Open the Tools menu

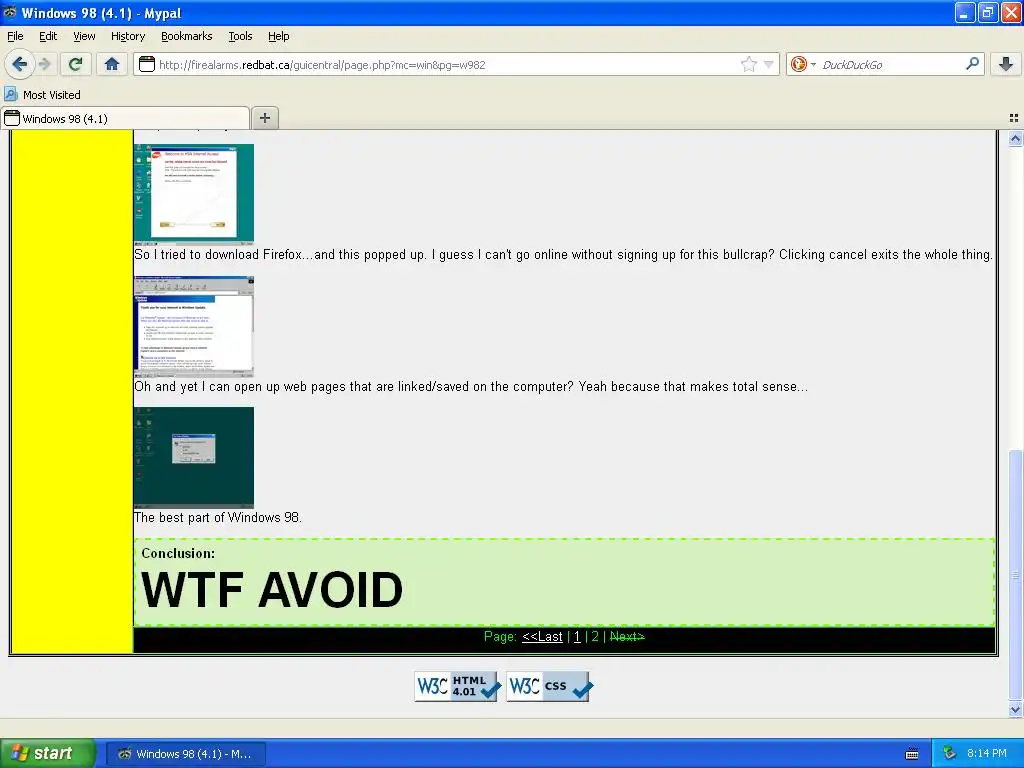click(240, 36)
